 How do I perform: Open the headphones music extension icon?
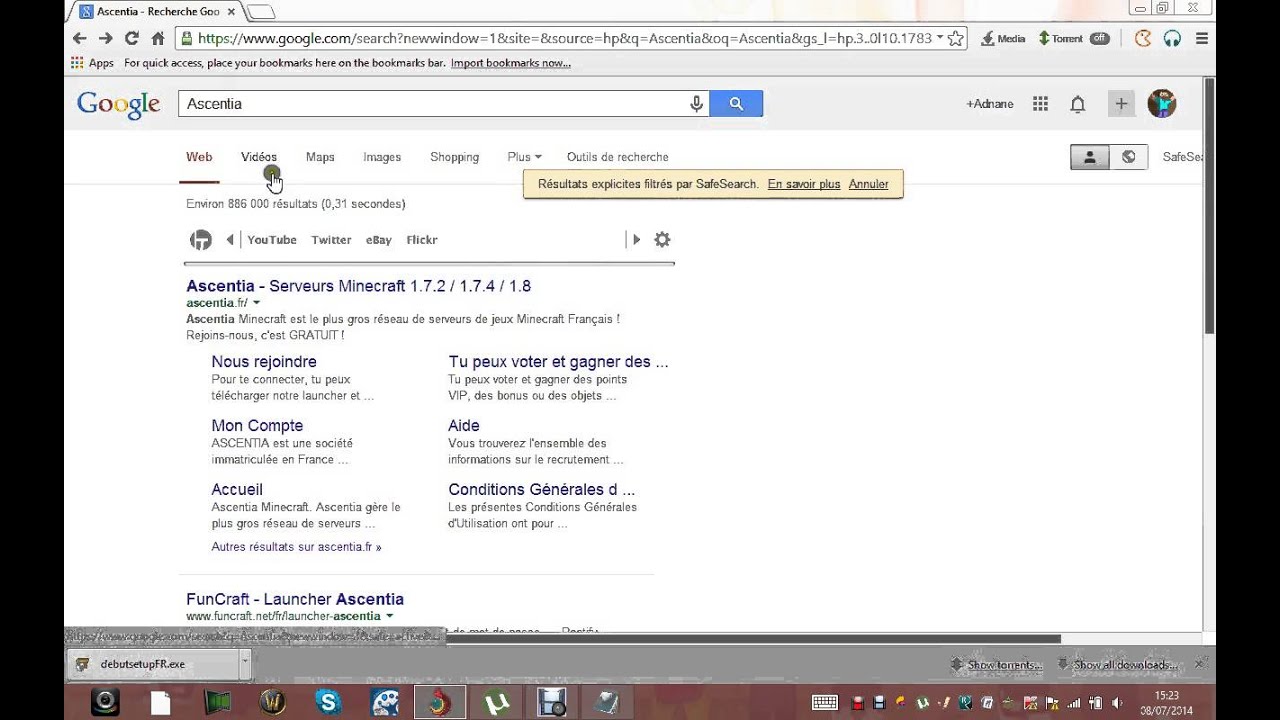1172,38
